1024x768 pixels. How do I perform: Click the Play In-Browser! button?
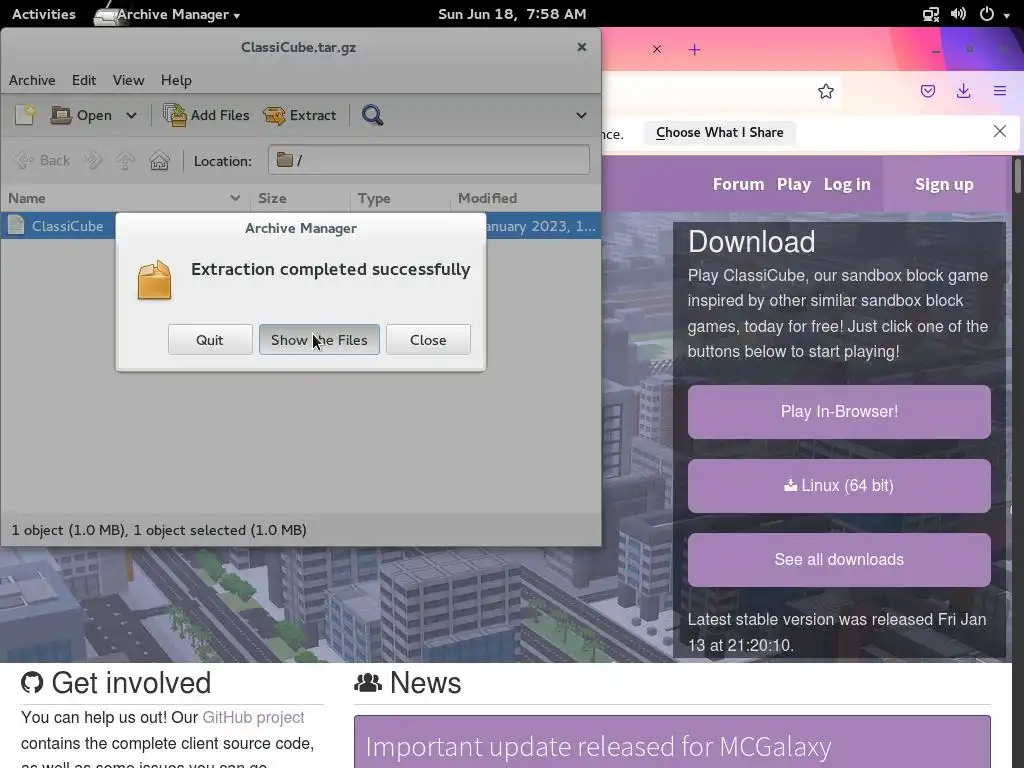[x=839, y=411]
